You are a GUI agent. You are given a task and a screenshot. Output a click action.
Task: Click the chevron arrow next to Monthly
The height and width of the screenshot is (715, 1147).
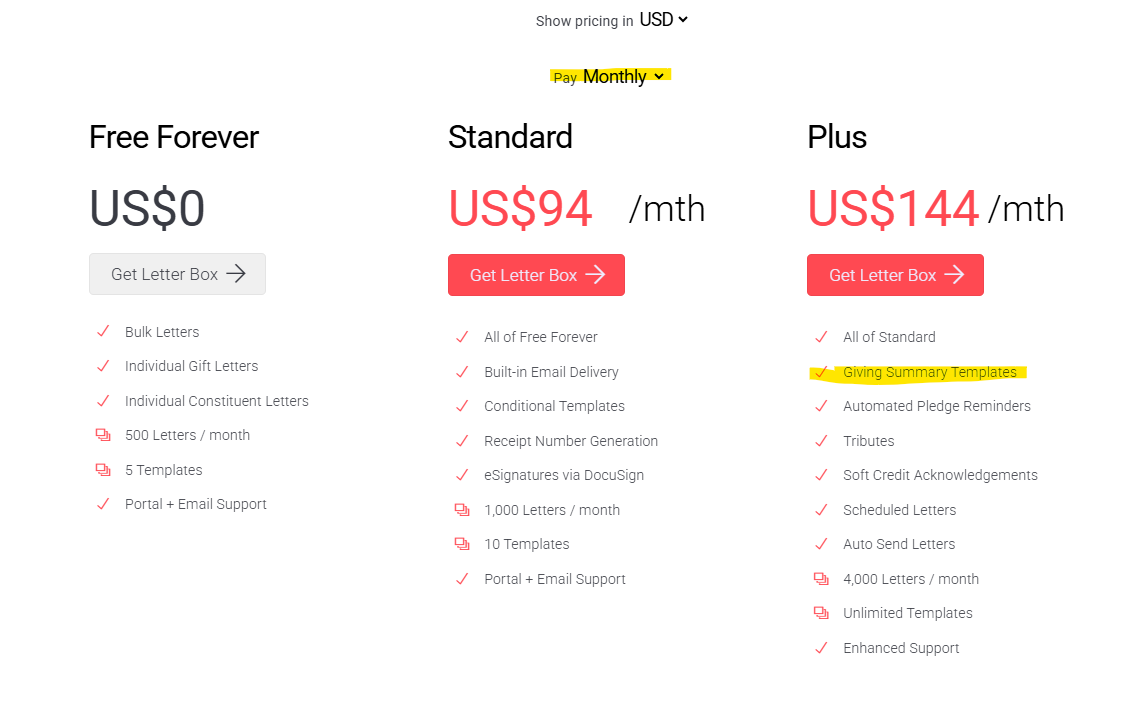(659, 76)
